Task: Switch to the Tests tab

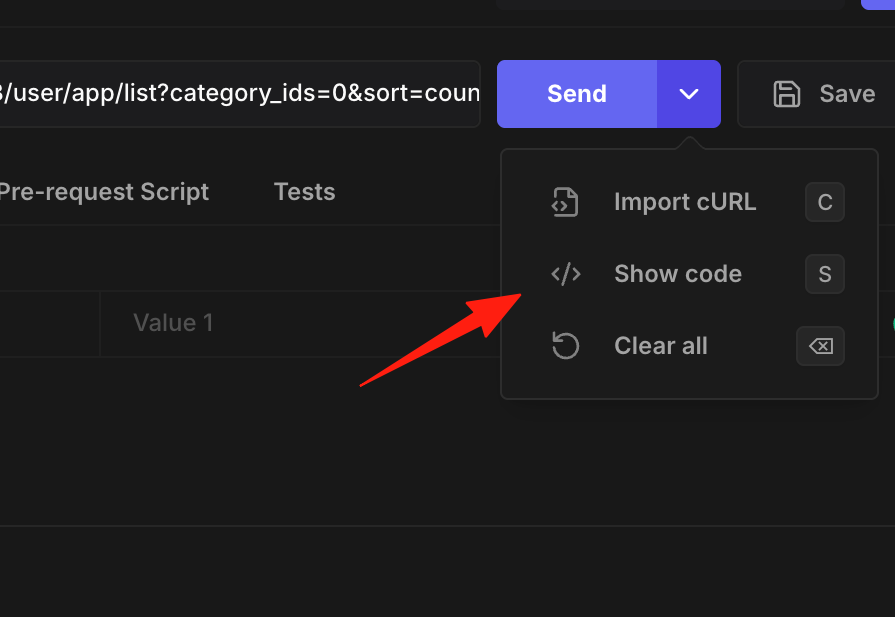Action: (305, 192)
